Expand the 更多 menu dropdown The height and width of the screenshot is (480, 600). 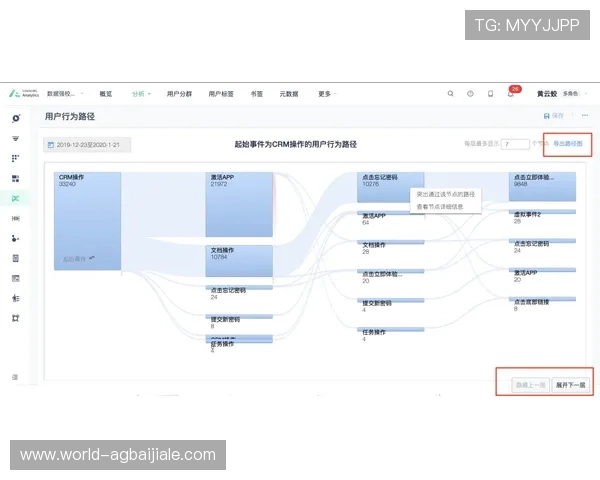click(327, 93)
